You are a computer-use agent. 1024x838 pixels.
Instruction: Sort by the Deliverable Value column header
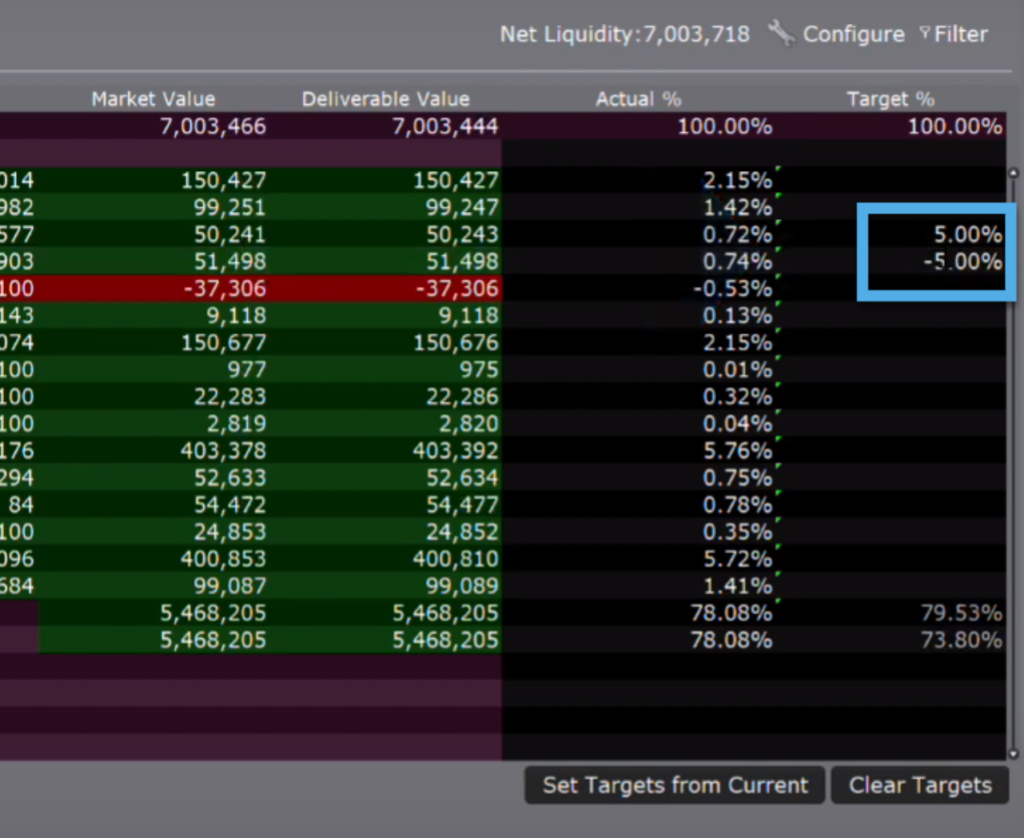point(385,99)
